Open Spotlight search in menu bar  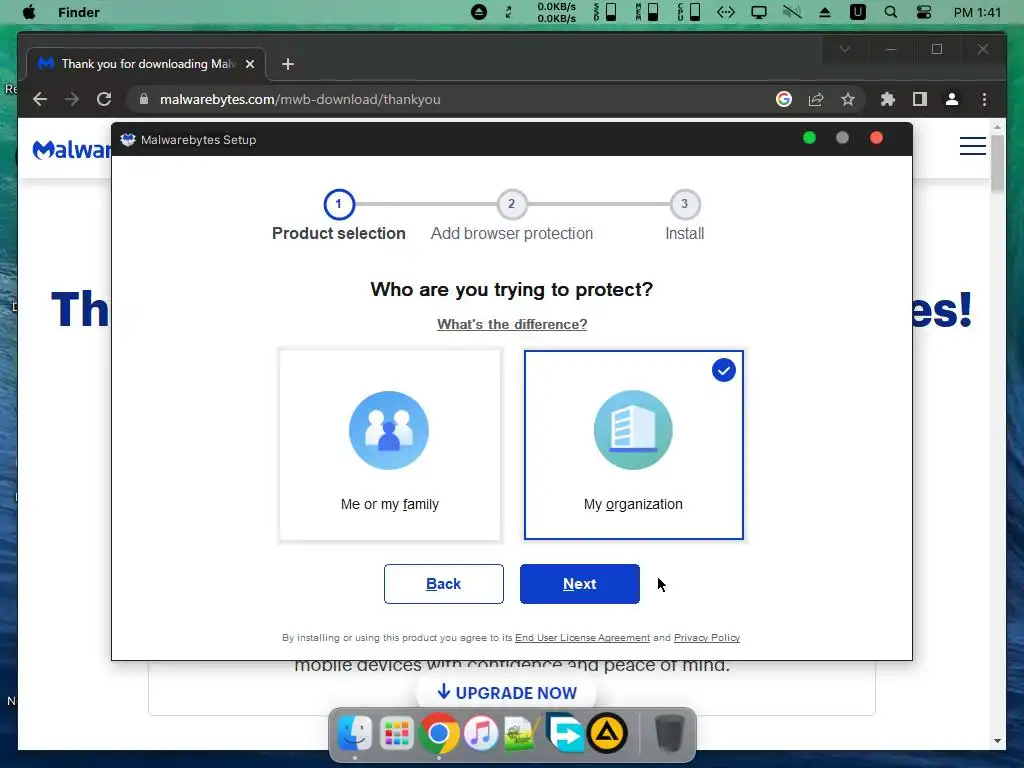point(891,12)
